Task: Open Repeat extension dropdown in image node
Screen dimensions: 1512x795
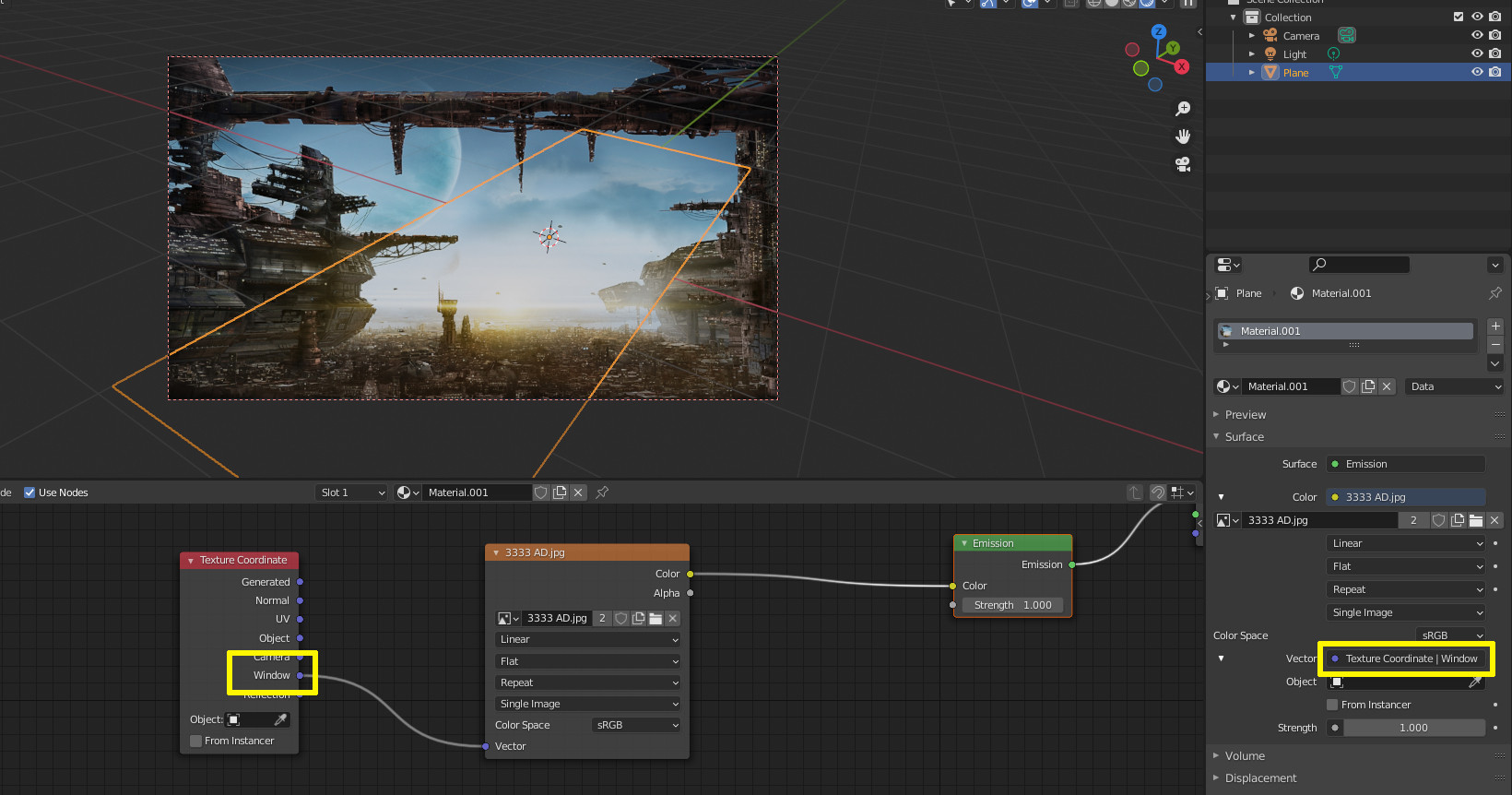Action: pos(588,682)
